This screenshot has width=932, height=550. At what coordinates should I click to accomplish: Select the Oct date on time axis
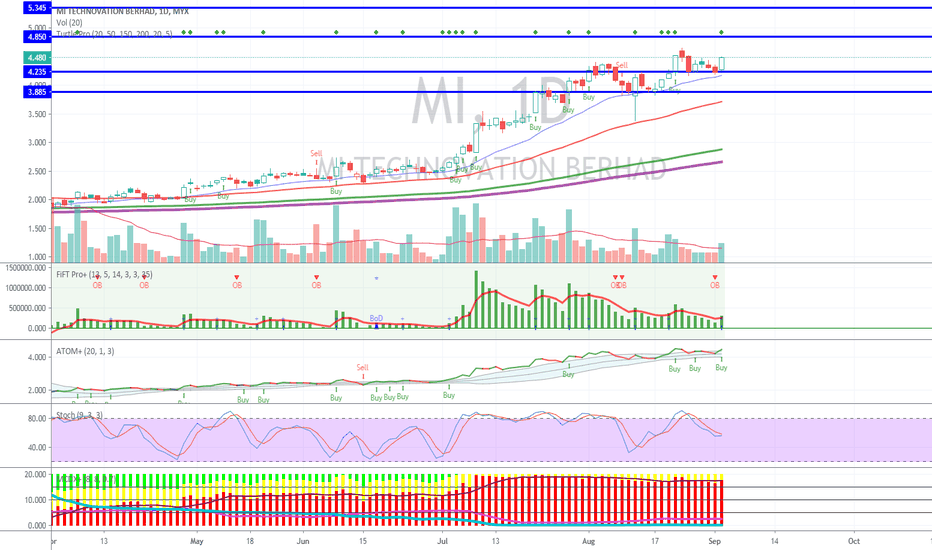pos(854,541)
